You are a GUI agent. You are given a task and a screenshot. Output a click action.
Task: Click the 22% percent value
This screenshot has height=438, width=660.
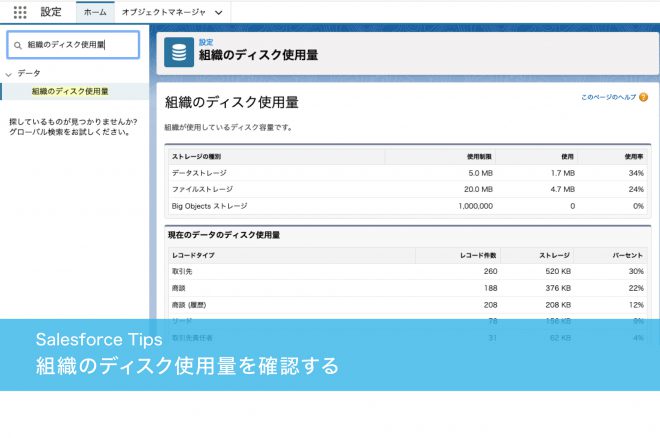(636, 288)
